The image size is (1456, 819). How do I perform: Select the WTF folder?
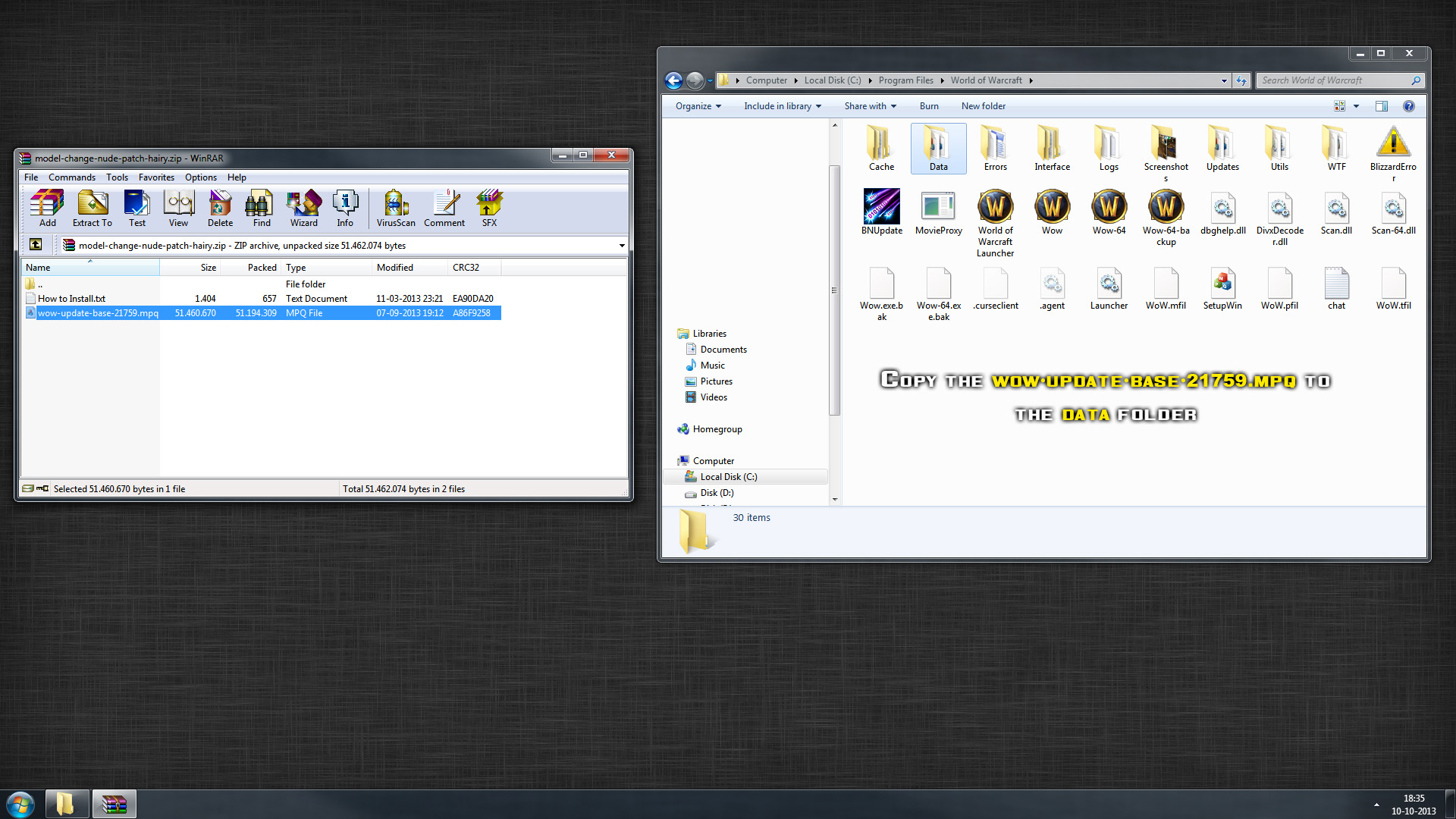click(1336, 149)
